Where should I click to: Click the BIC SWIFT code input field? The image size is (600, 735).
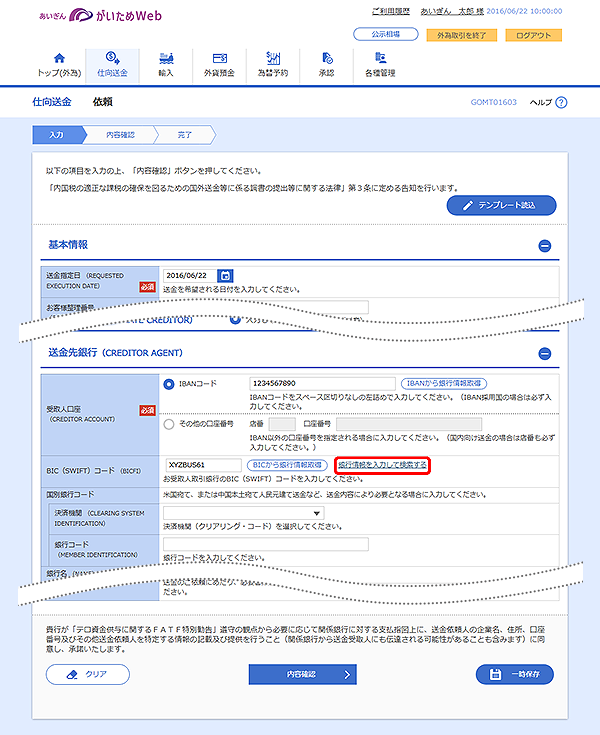(x=203, y=465)
